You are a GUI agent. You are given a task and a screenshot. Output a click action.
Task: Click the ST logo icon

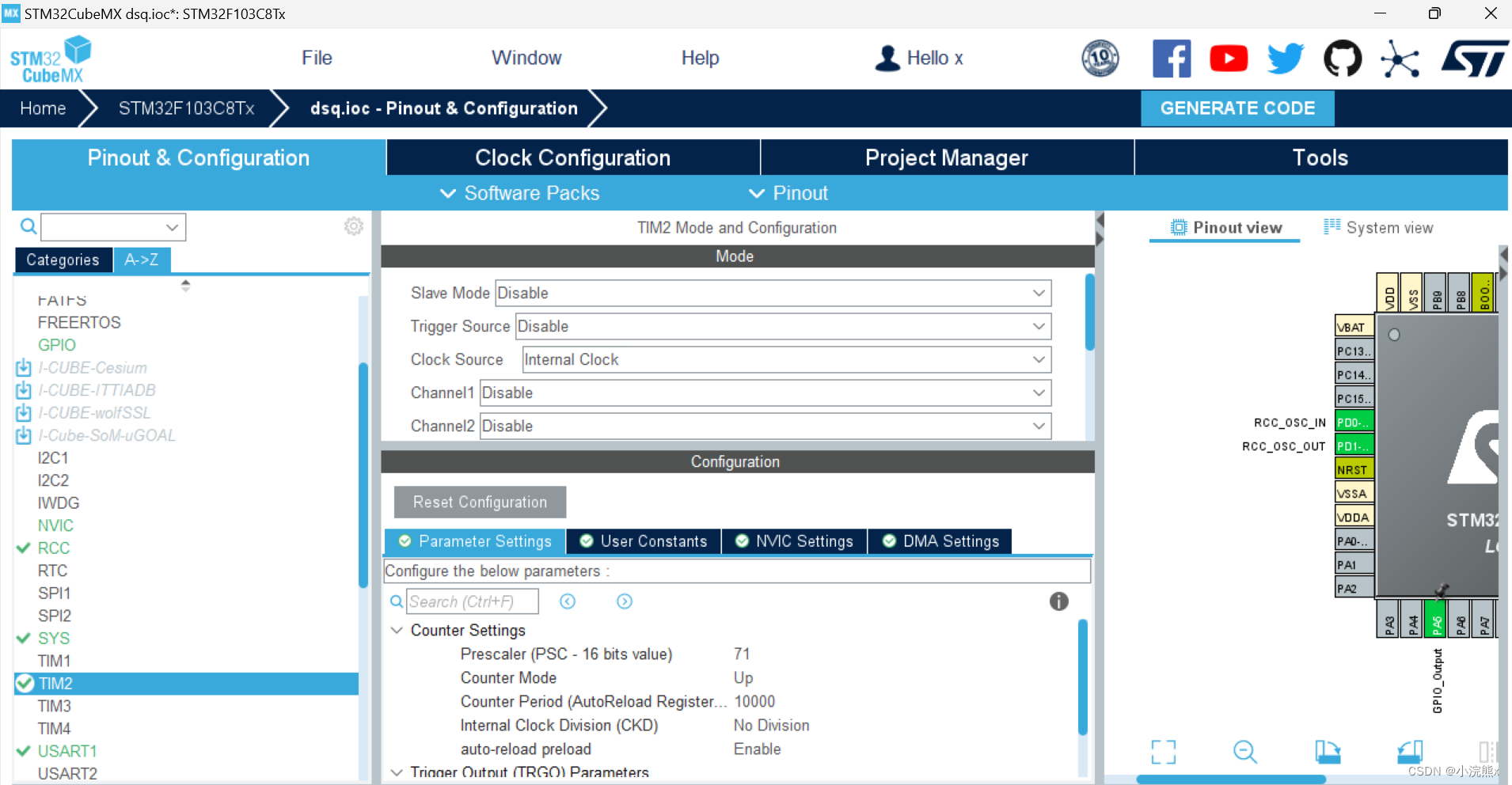click(1475, 59)
